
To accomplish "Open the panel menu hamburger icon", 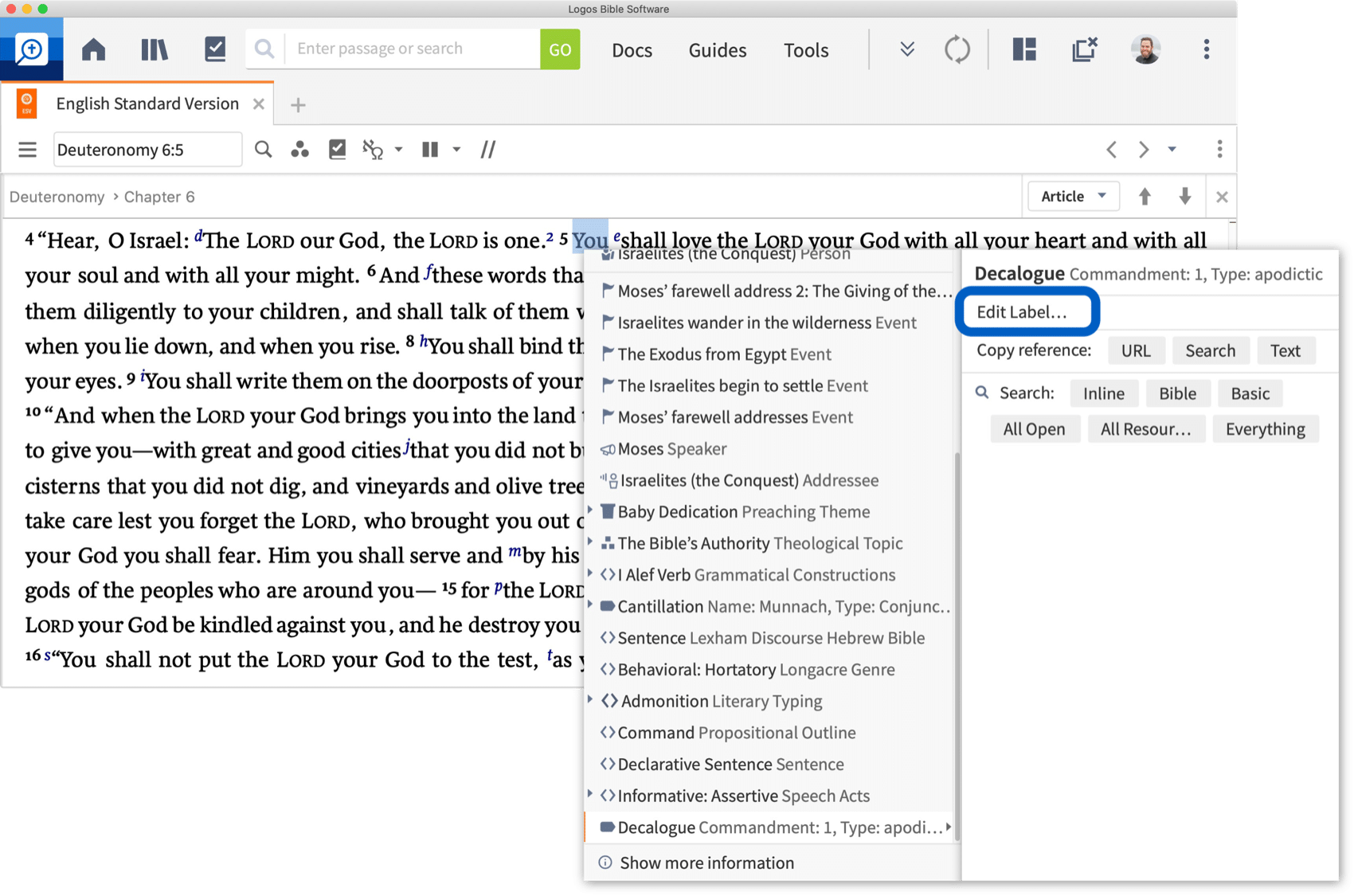I will tap(28, 149).
